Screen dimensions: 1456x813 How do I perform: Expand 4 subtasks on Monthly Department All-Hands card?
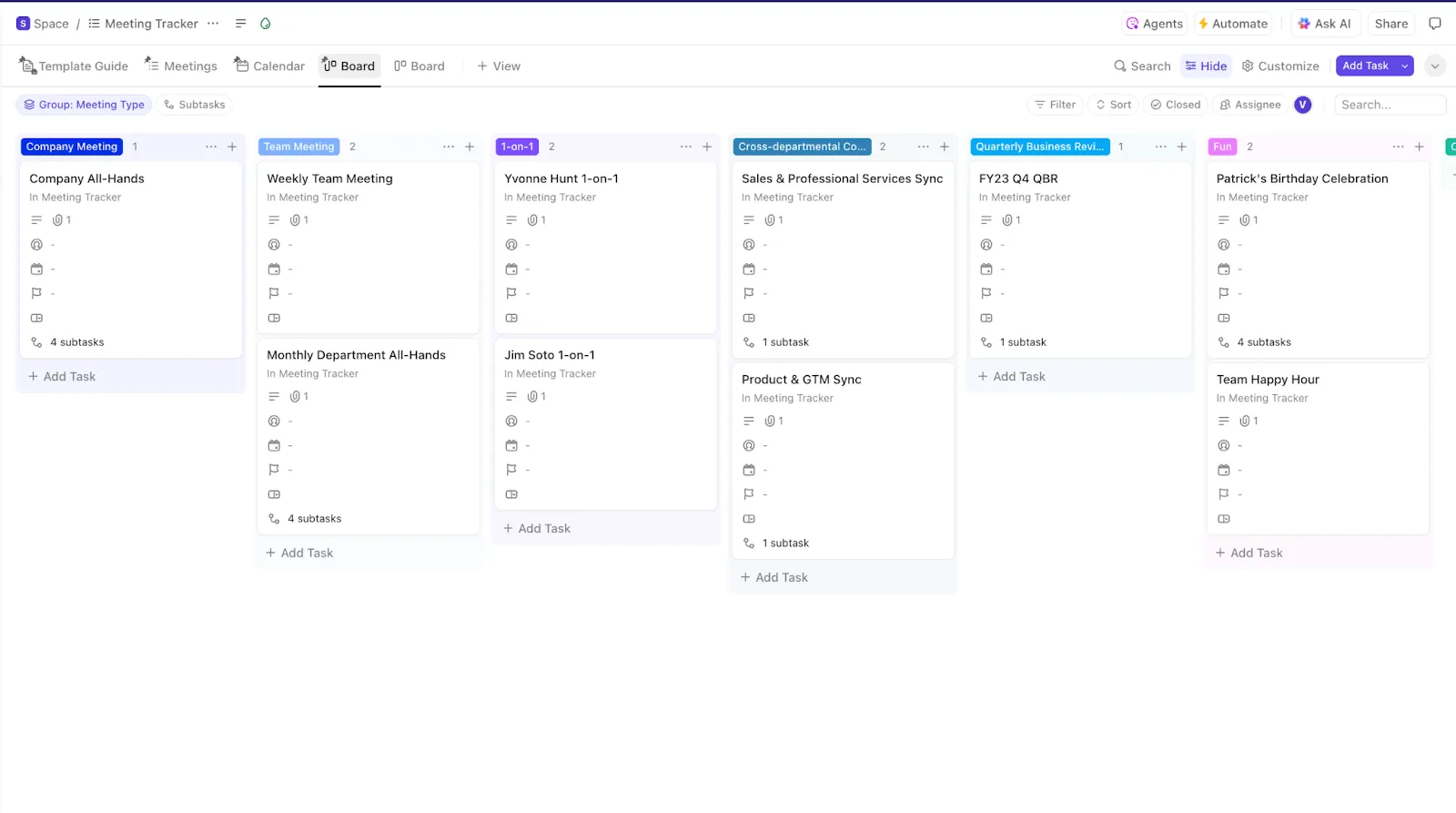pyautogui.click(x=305, y=519)
